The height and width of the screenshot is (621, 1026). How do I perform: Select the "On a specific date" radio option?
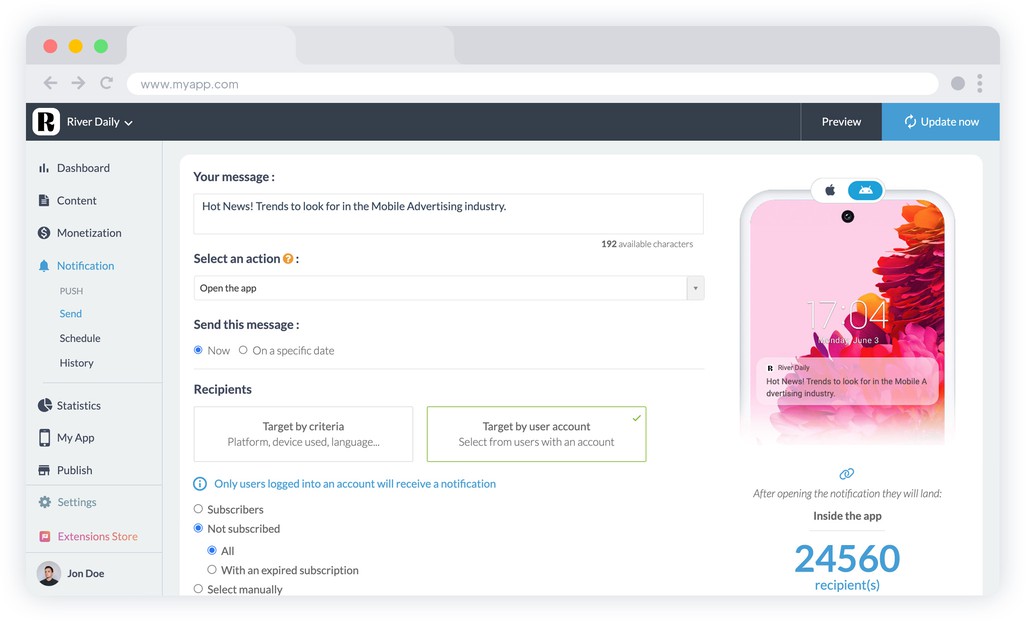pyautogui.click(x=243, y=351)
